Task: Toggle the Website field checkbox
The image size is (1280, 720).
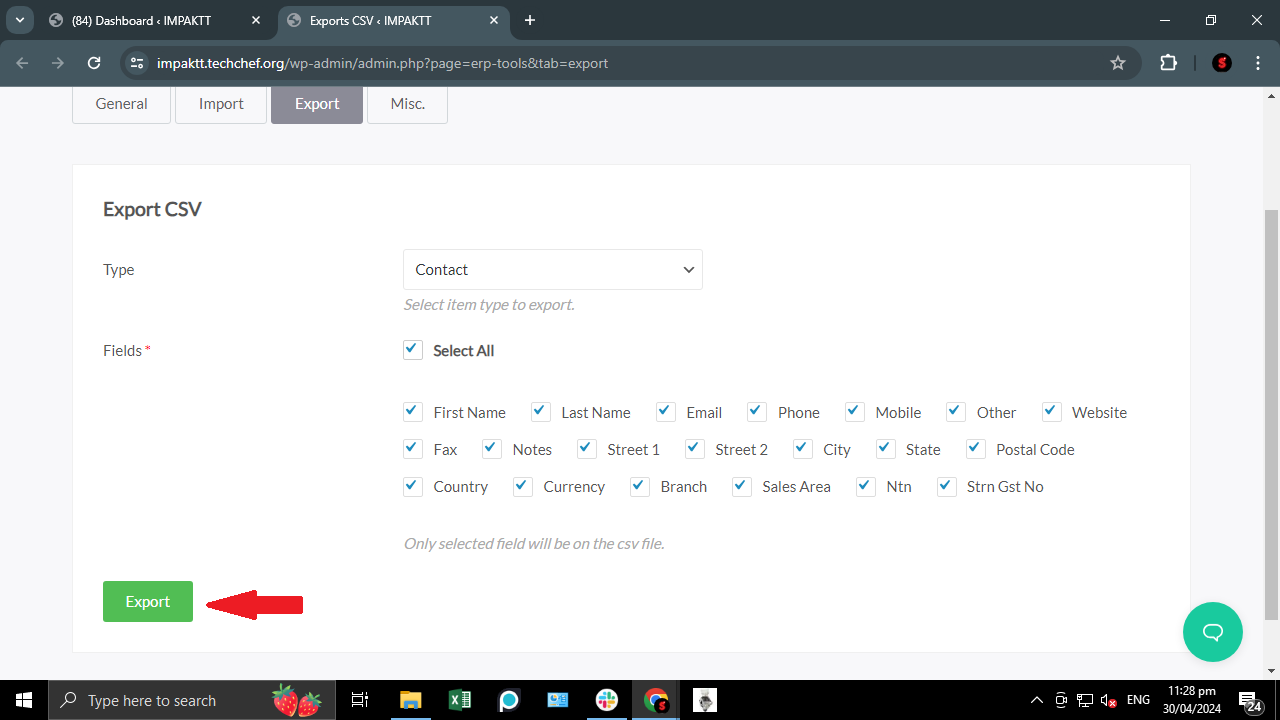Action: [x=1052, y=412]
